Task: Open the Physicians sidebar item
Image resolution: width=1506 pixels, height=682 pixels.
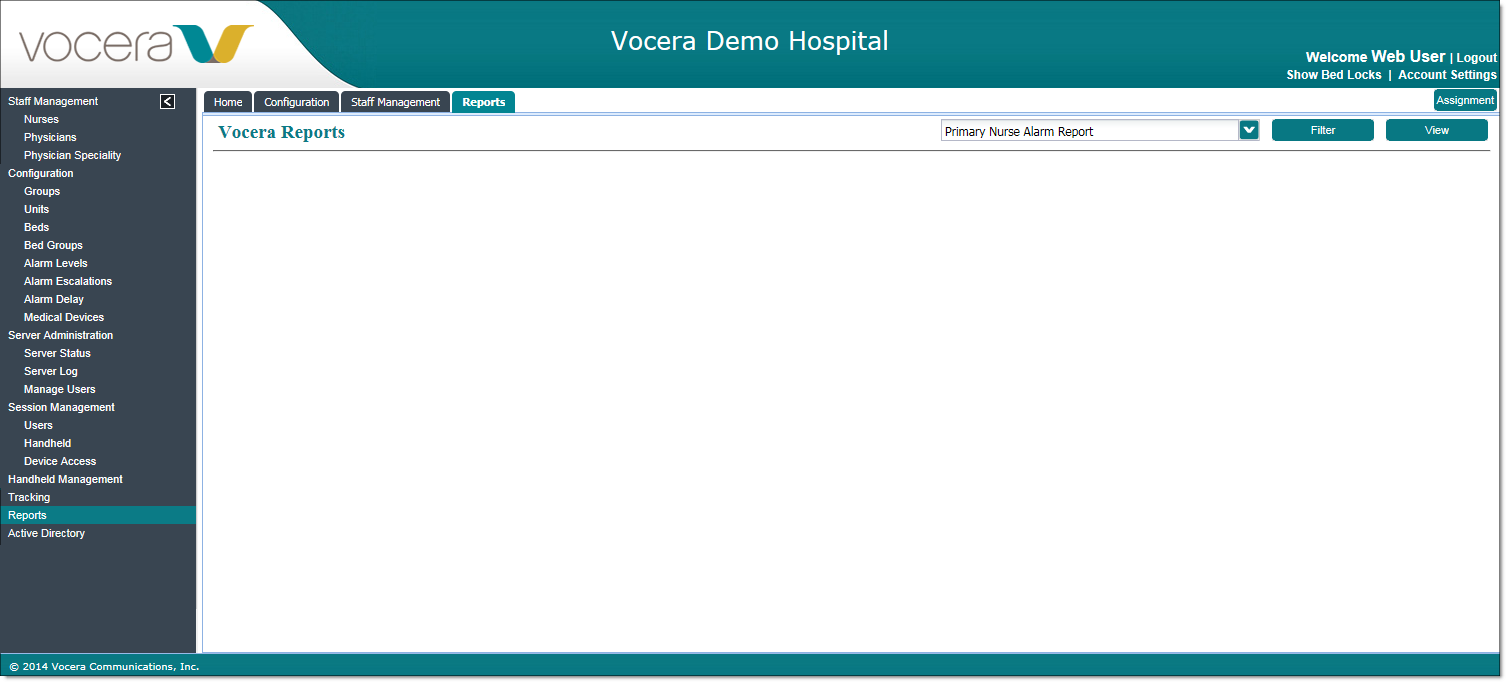Action: coord(50,137)
